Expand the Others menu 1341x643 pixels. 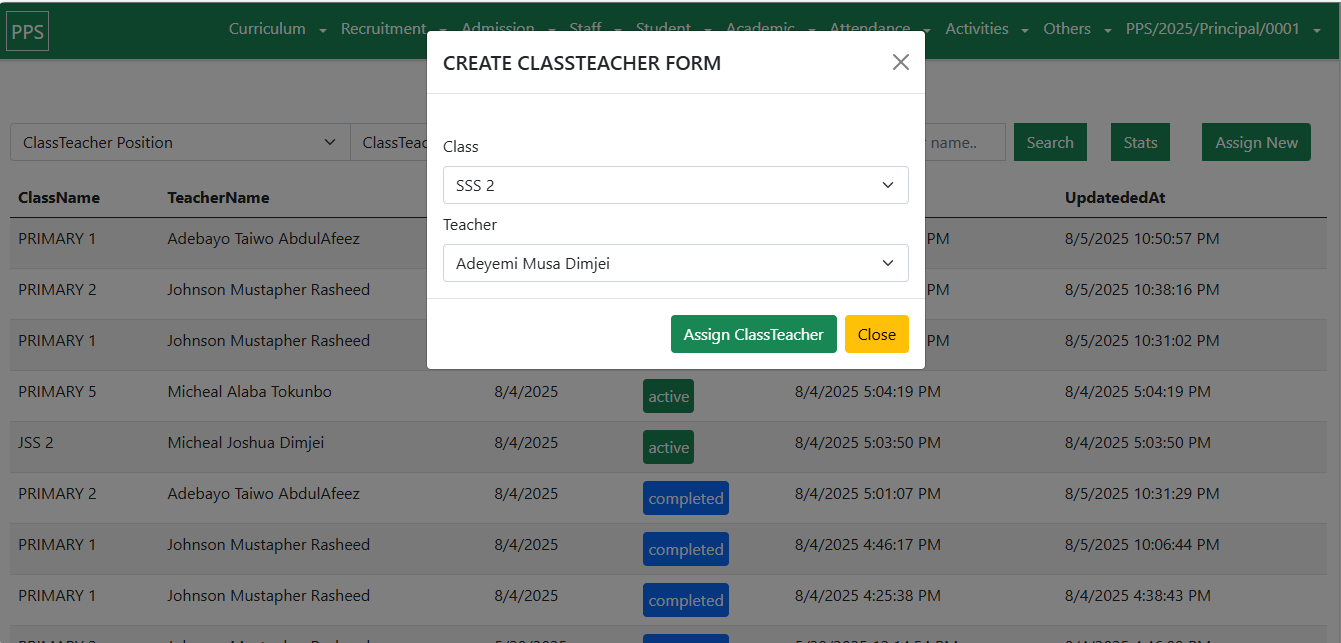point(1076,29)
